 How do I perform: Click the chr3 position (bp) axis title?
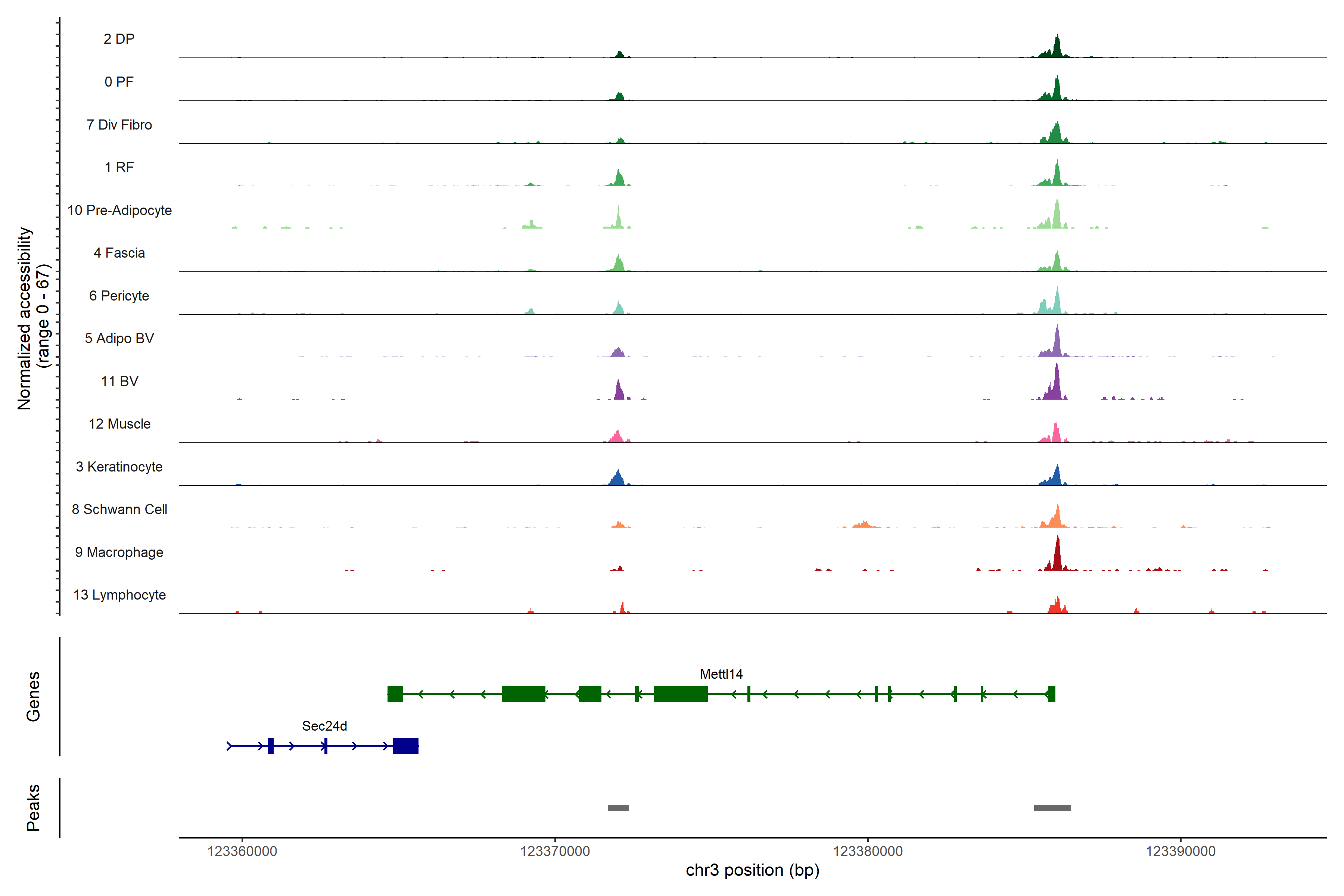pyautogui.click(x=752, y=870)
